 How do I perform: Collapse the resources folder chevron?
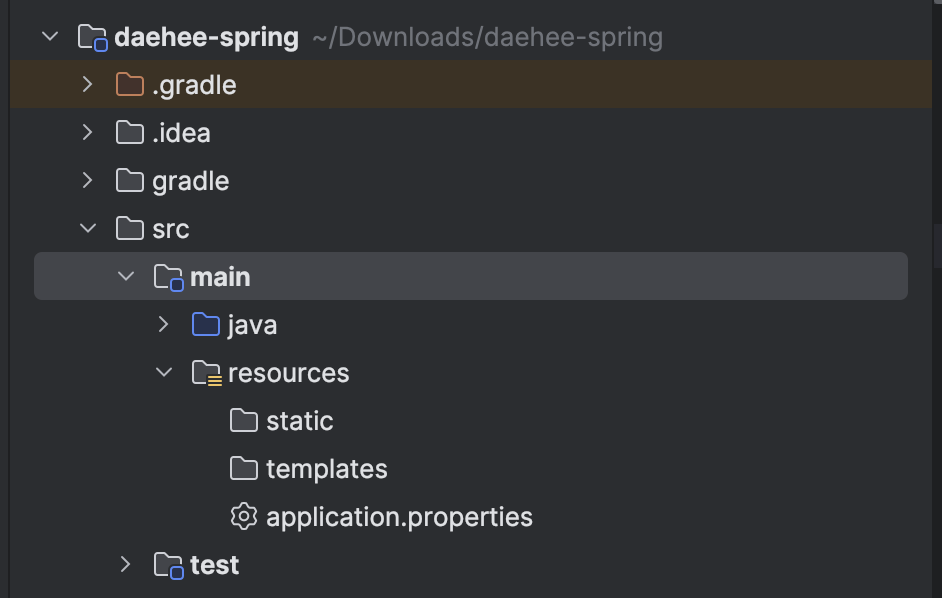(164, 373)
